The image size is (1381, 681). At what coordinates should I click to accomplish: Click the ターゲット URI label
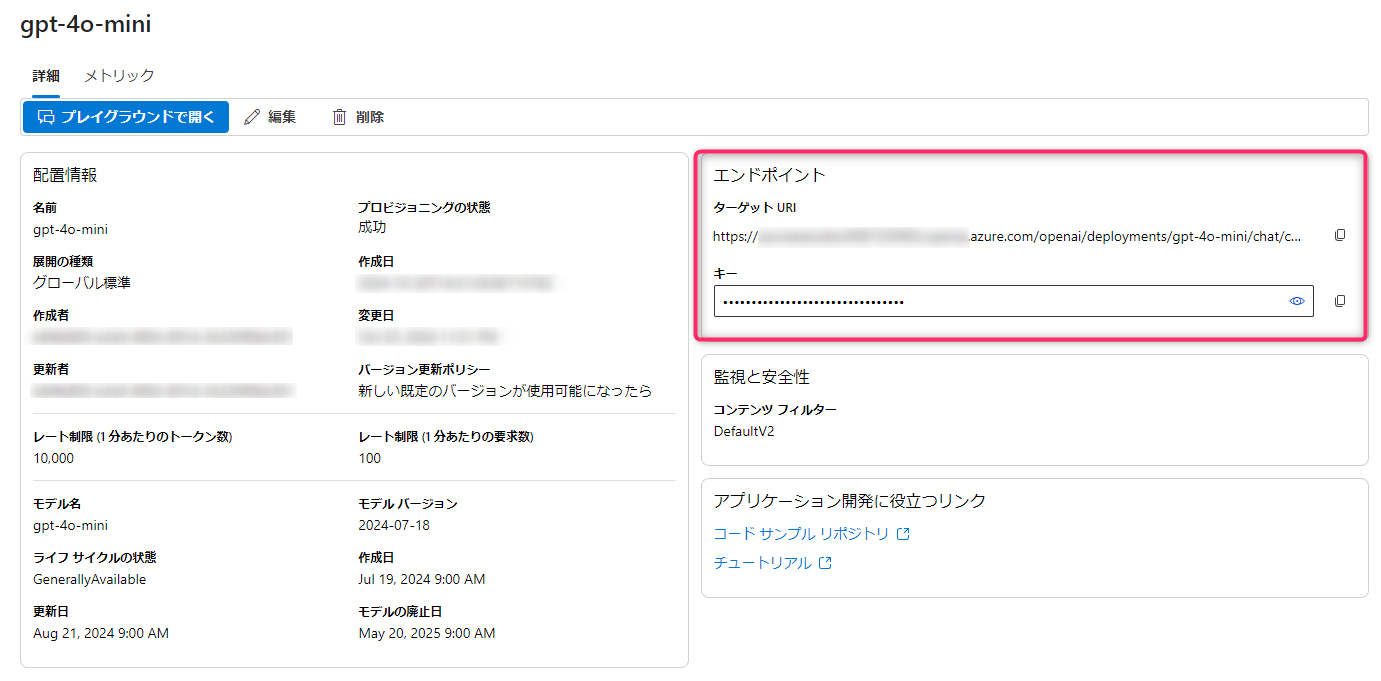[x=754, y=208]
